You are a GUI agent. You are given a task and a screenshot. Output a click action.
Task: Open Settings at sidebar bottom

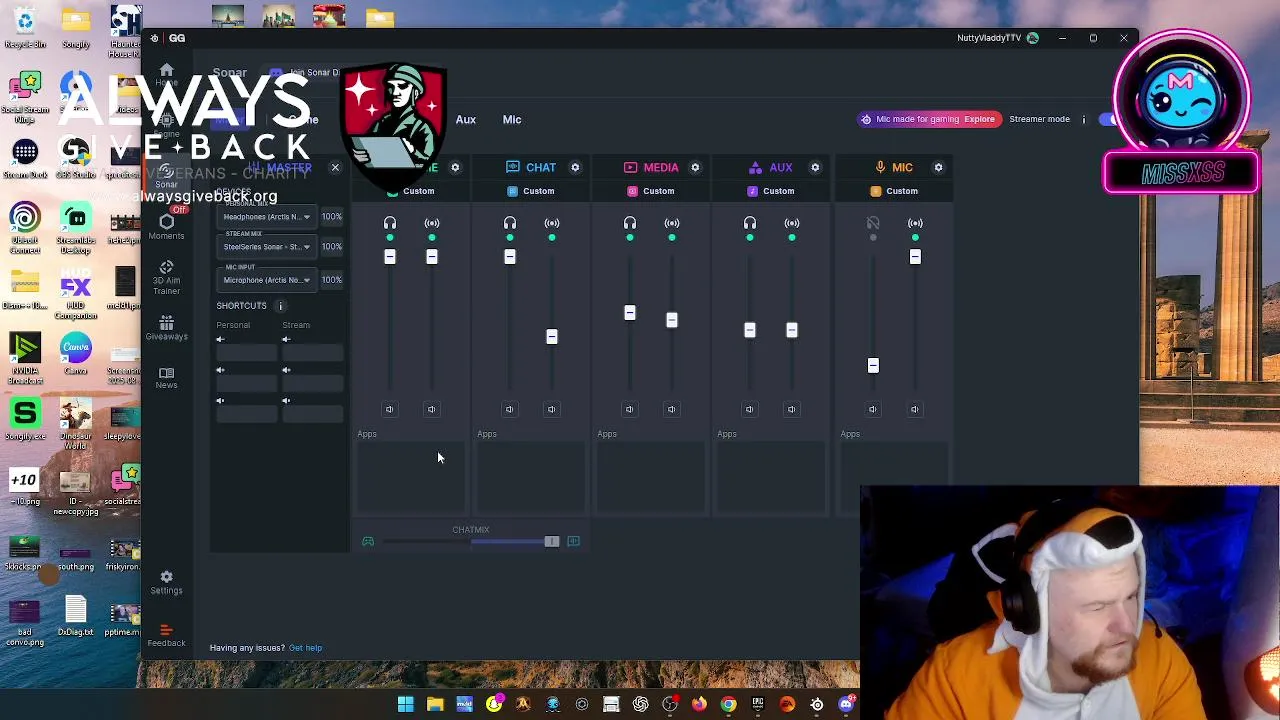pyautogui.click(x=166, y=582)
